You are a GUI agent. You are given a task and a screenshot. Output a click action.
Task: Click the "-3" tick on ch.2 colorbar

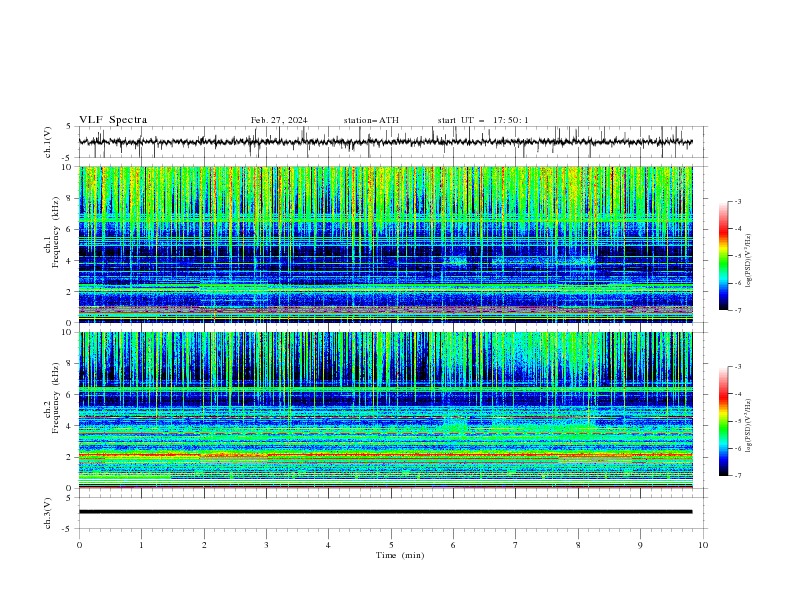[738, 367]
